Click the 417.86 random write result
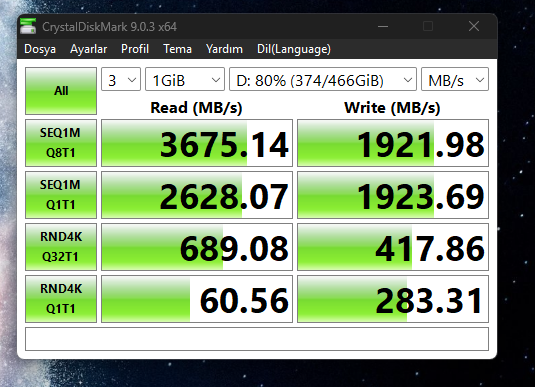 tap(393, 247)
